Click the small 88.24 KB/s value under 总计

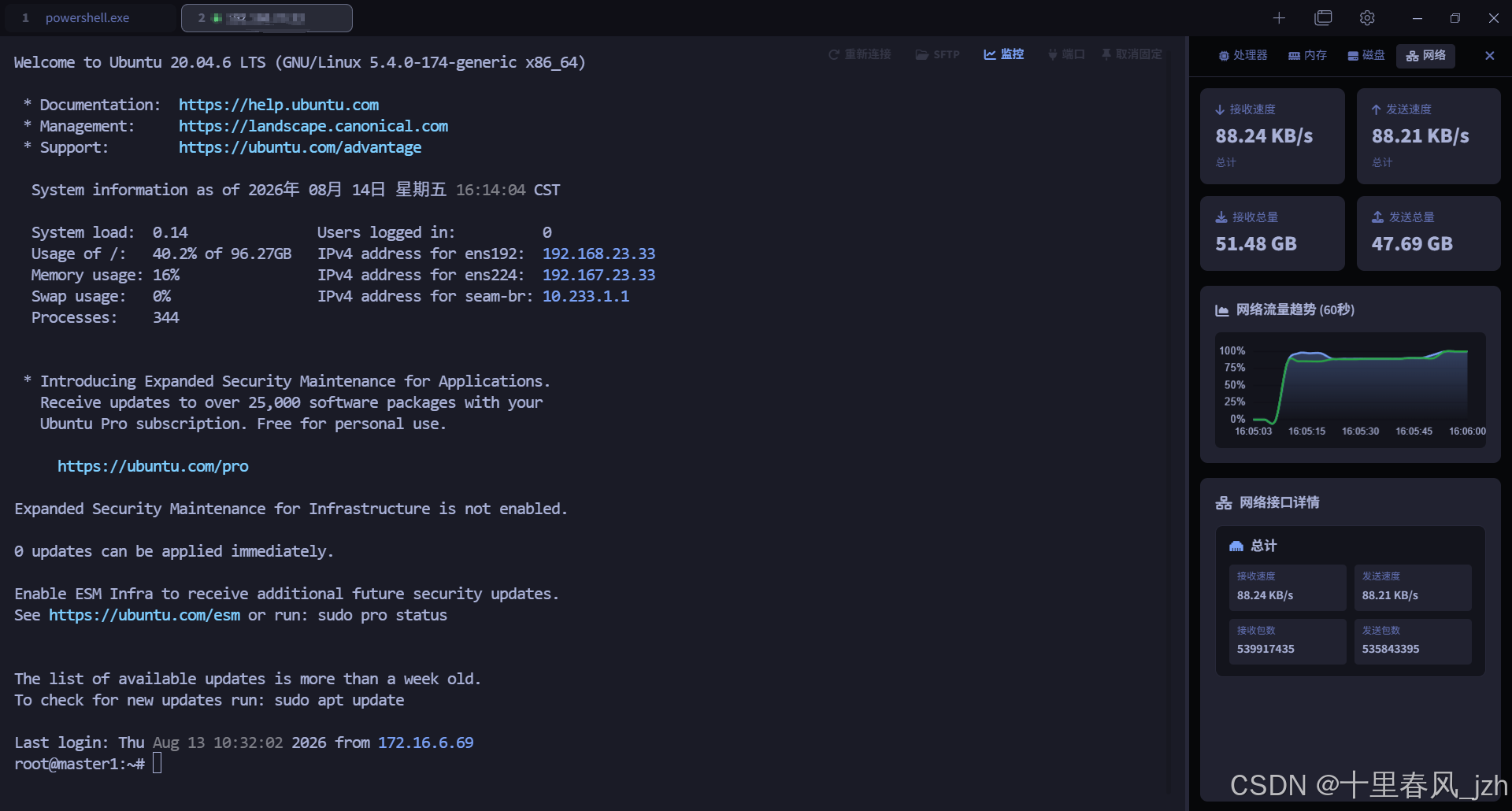[1265, 596]
